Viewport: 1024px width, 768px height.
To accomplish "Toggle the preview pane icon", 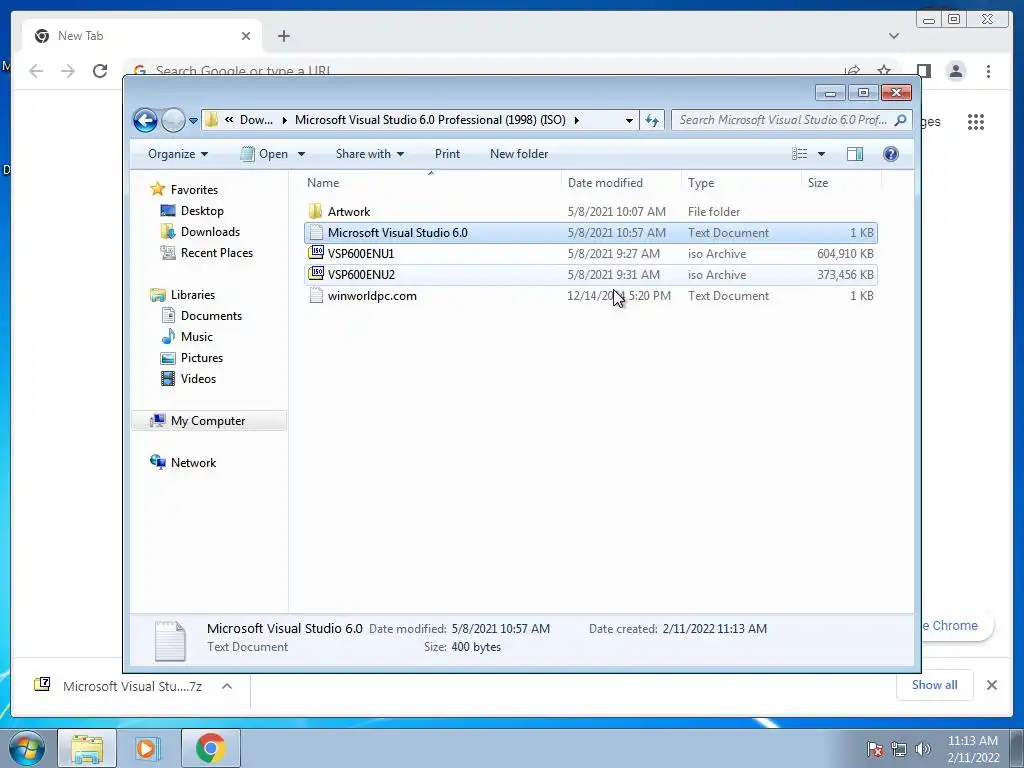I will 854,154.
